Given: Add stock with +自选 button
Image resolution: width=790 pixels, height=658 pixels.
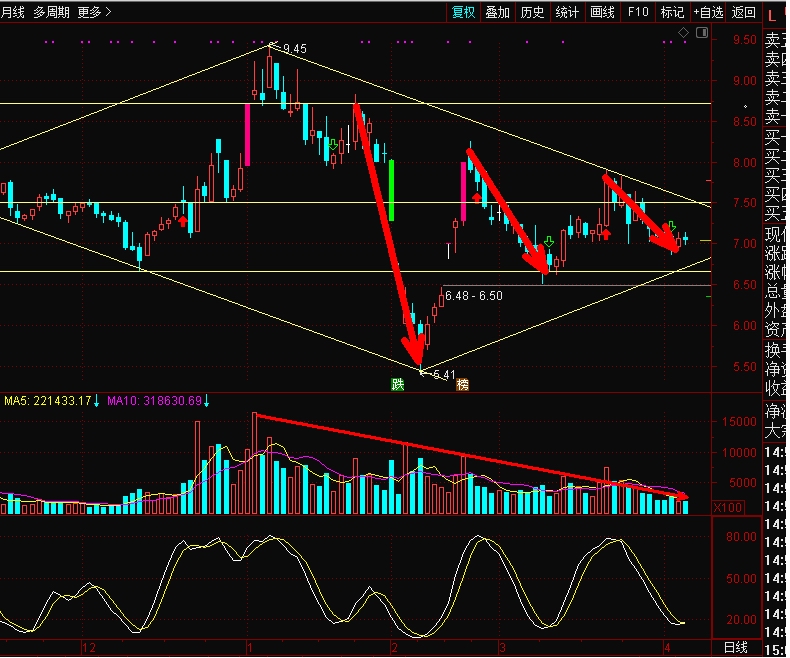Looking at the screenshot, I should point(708,12).
